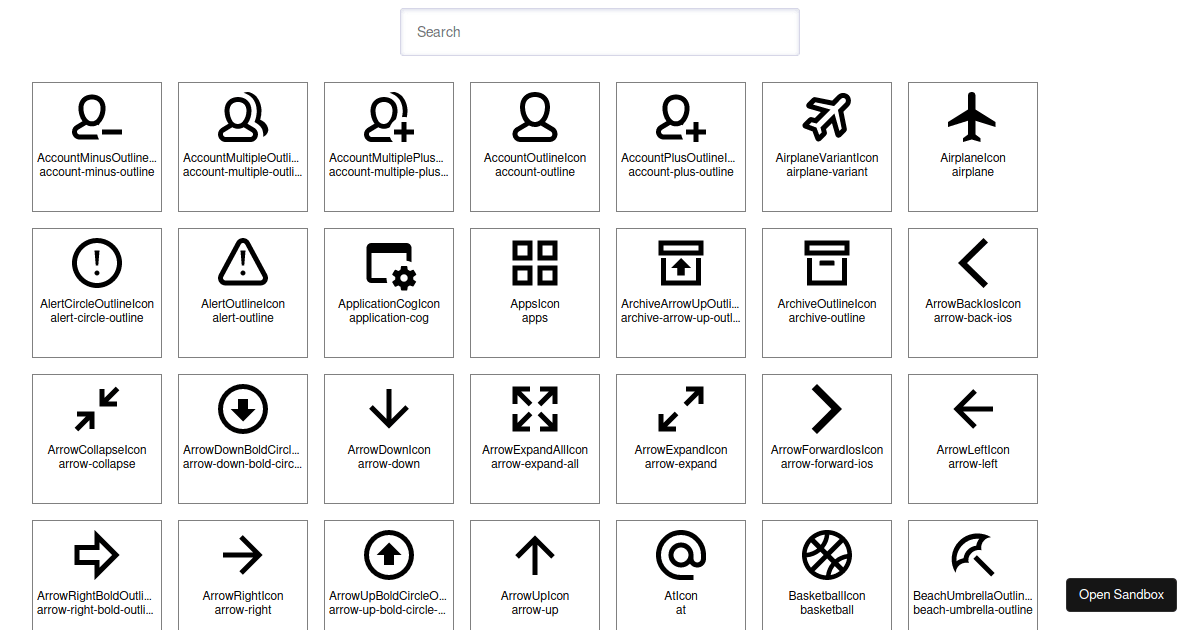This screenshot has width=1200, height=630.
Task: Click the apps grid icon
Action: tap(535, 262)
